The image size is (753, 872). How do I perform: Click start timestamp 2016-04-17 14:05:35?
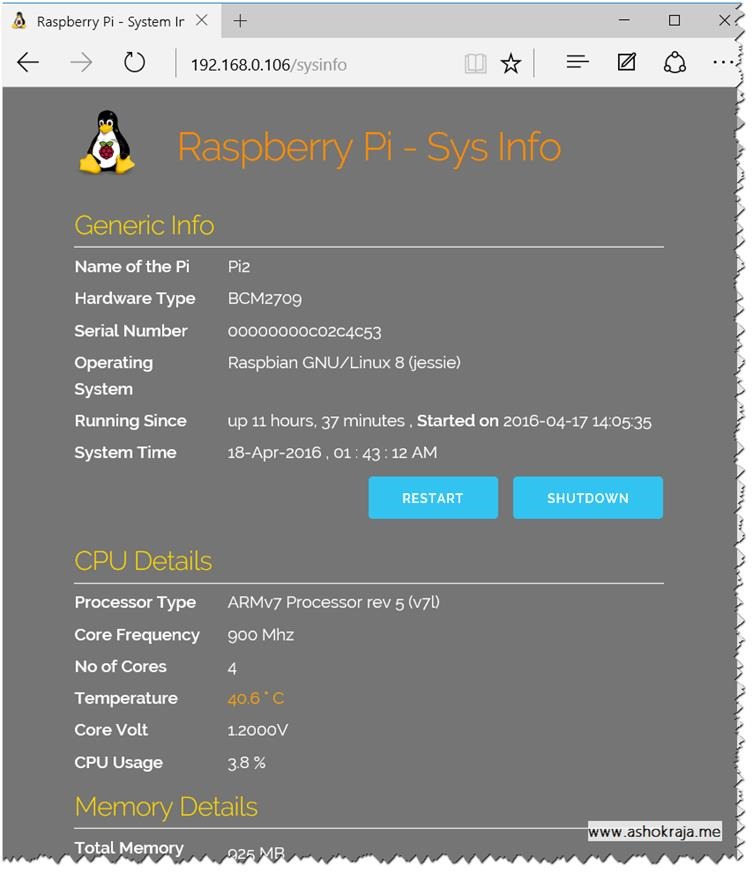click(577, 421)
